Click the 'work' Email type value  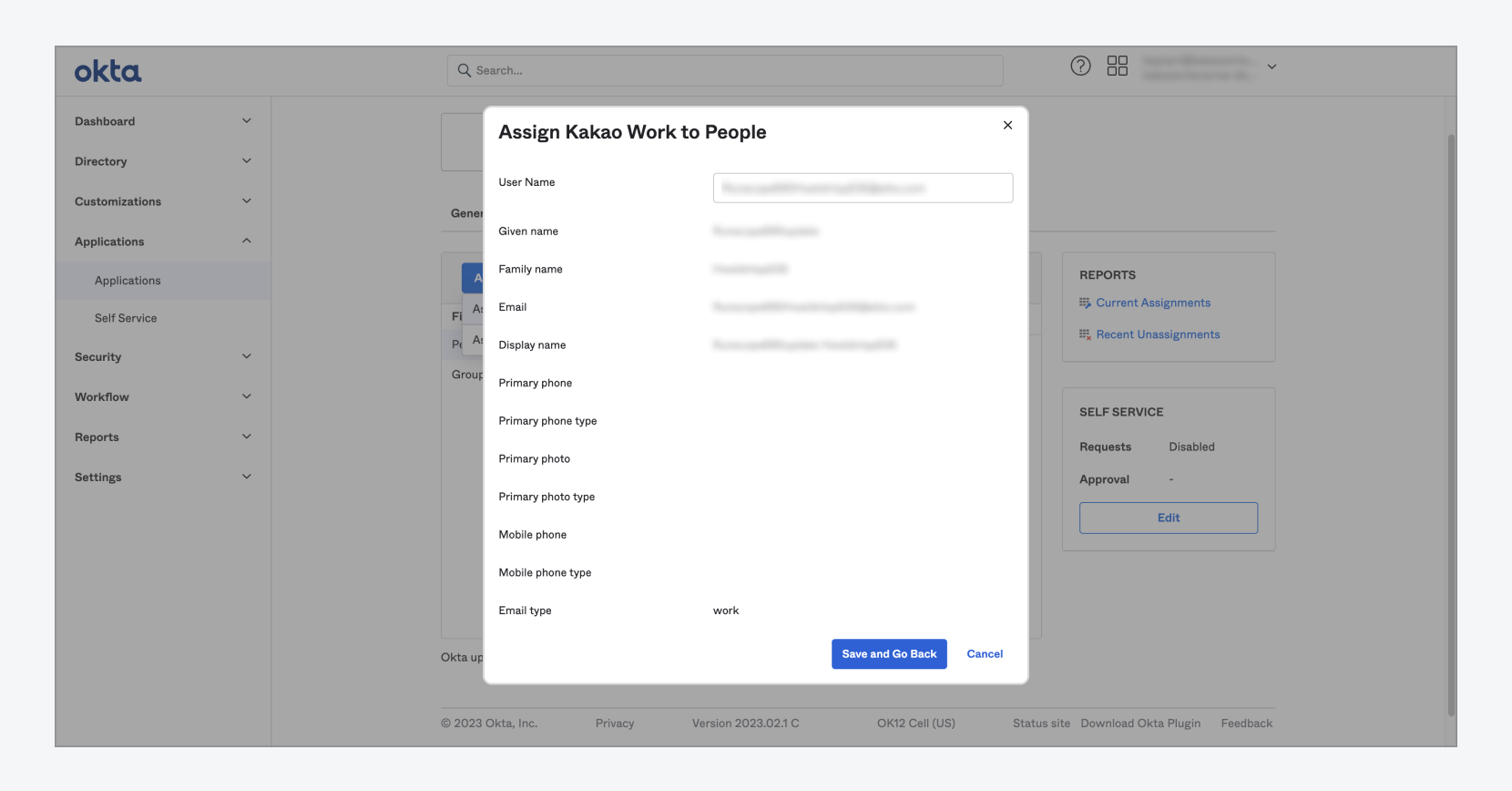[726, 611]
